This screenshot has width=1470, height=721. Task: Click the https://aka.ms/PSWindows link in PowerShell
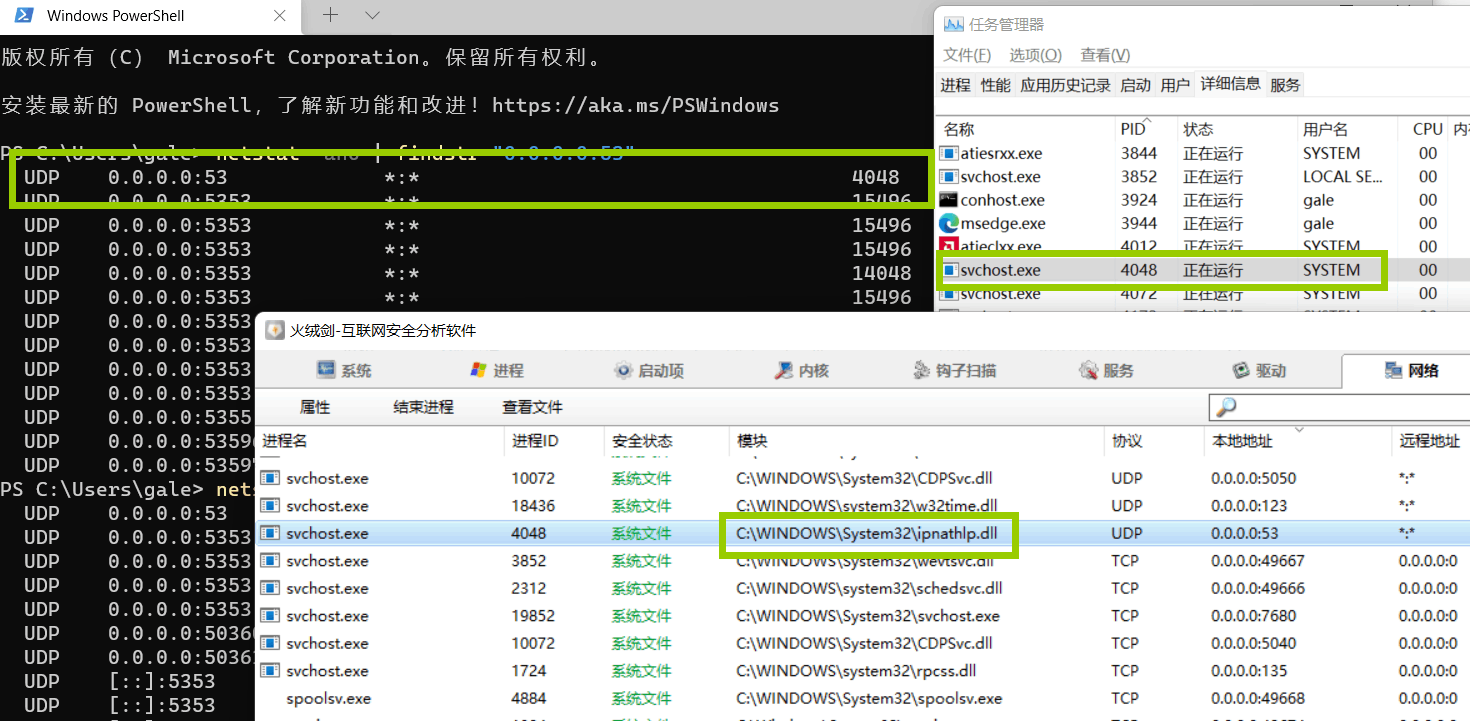click(635, 105)
